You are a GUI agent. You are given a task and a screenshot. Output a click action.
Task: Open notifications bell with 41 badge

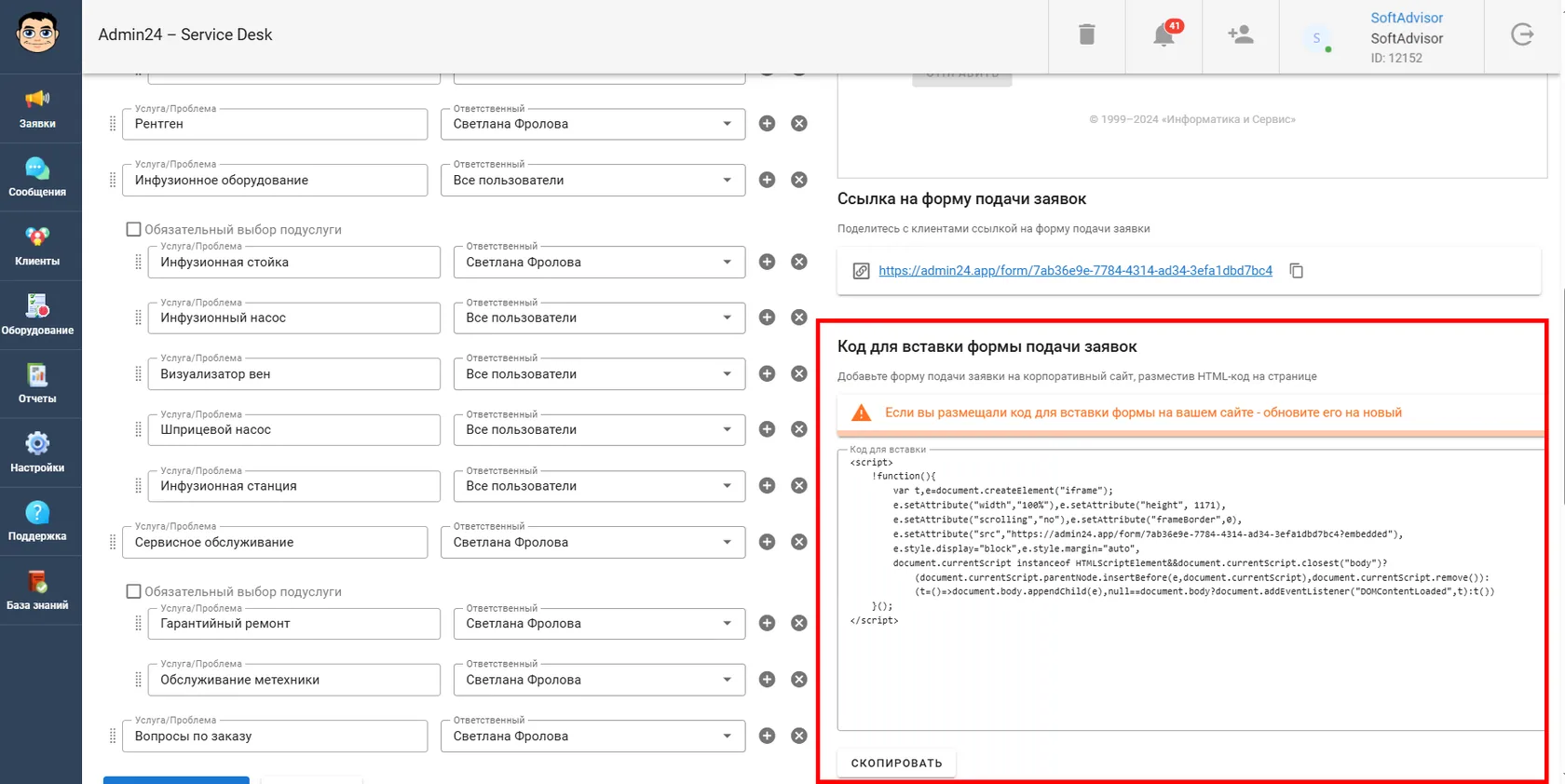(x=1164, y=34)
